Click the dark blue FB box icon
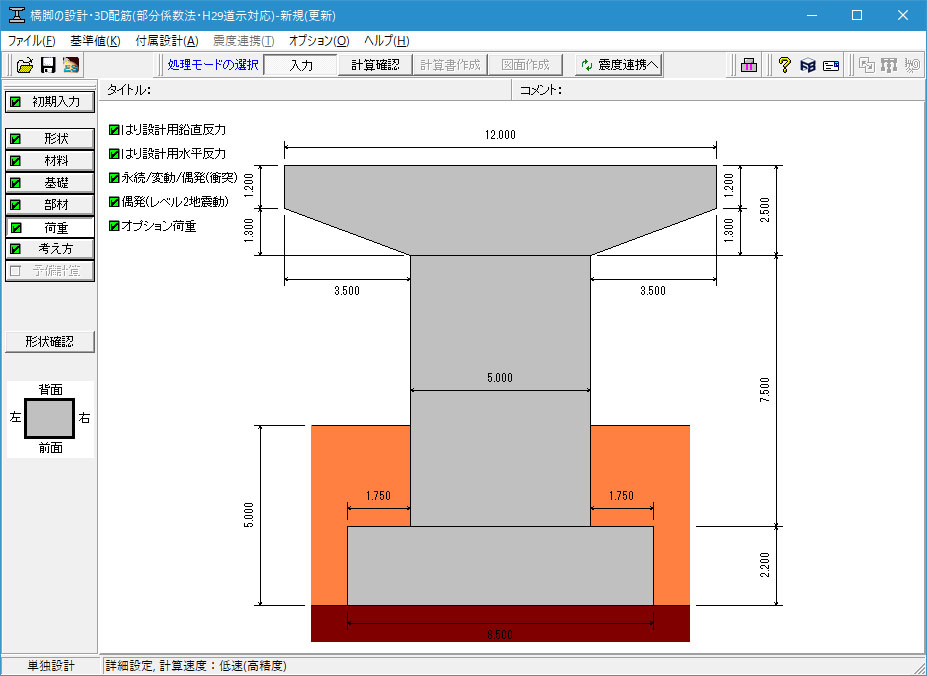927x676 pixels. tap(808, 66)
